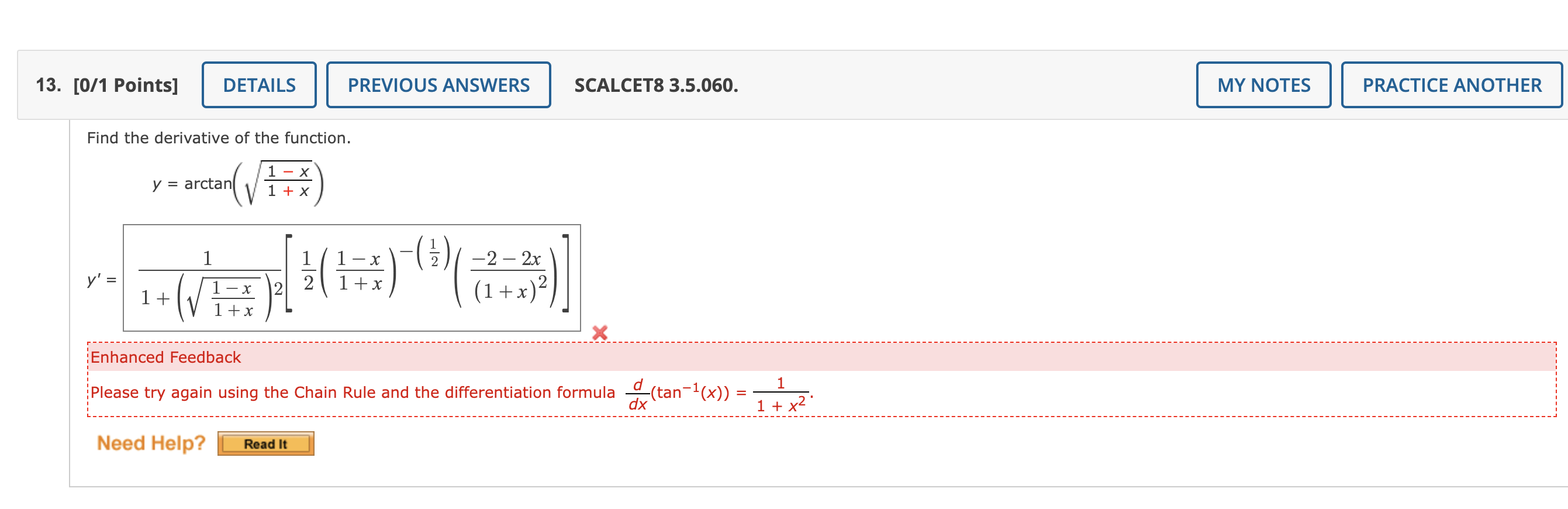The image size is (1568, 509).
Task: Open MY NOTES
Action: pyautogui.click(x=1262, y=85)
